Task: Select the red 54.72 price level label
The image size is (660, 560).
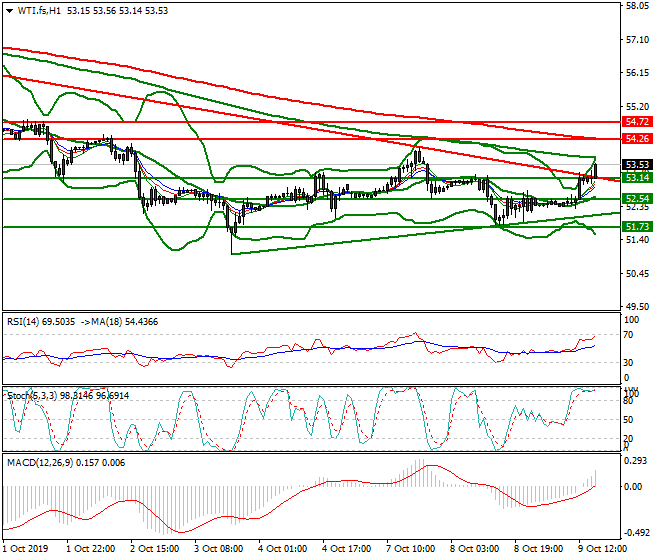Action: pyautogui.click(x=637, y=122)
